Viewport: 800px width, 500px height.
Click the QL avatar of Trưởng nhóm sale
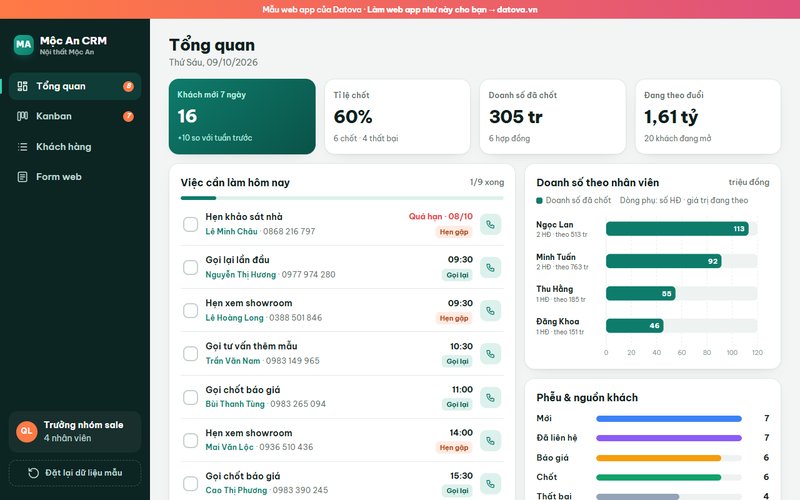(27, 431)
